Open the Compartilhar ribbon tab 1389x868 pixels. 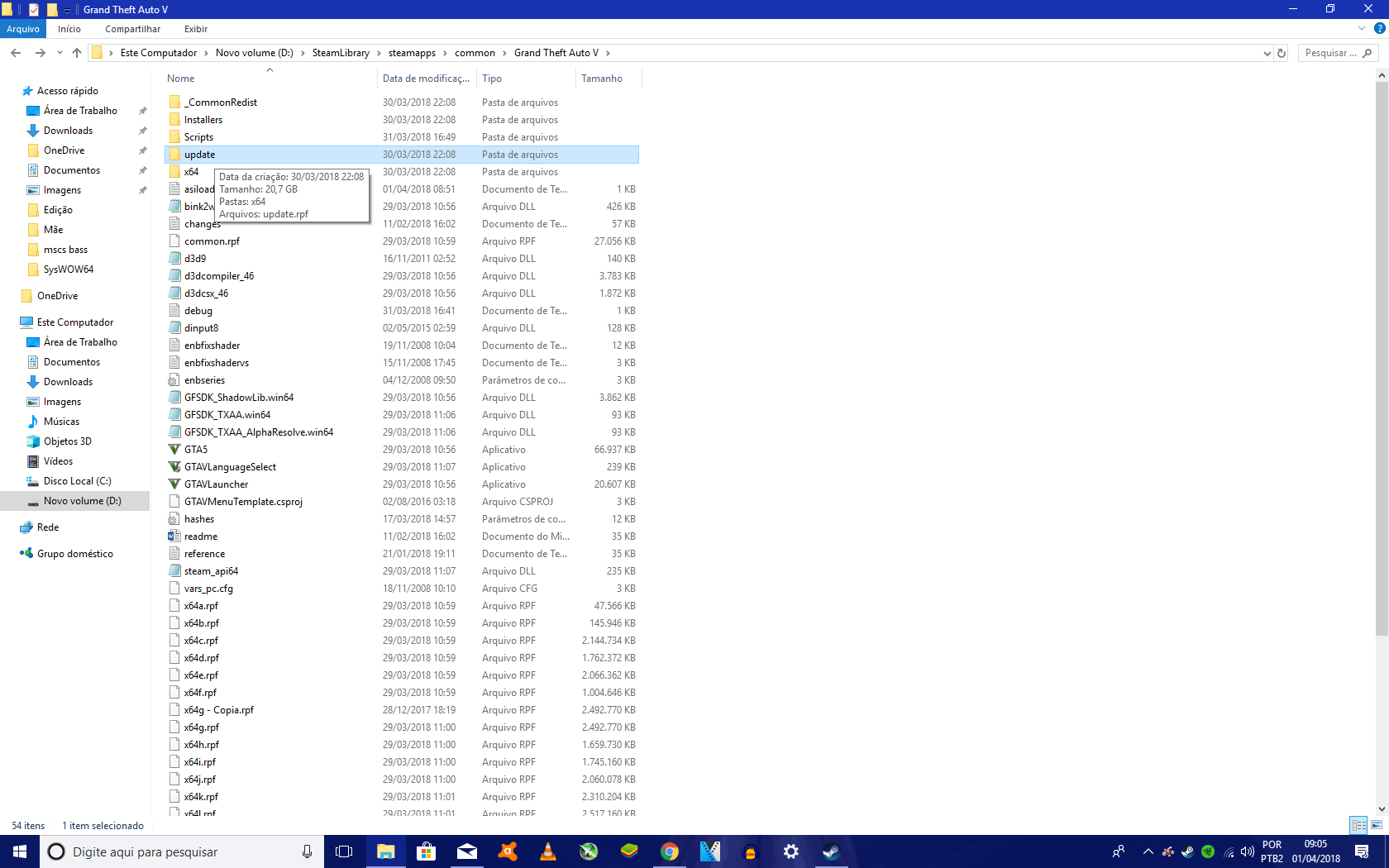point(132,29)
